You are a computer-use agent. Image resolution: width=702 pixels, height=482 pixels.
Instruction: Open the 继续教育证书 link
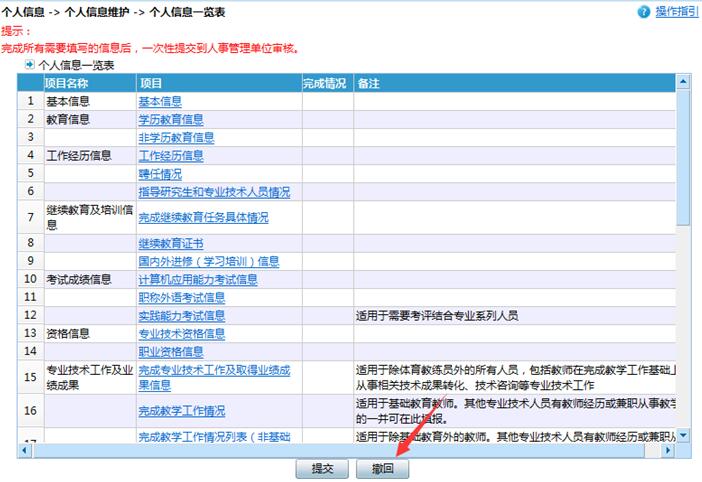click(x=170, y=243)
